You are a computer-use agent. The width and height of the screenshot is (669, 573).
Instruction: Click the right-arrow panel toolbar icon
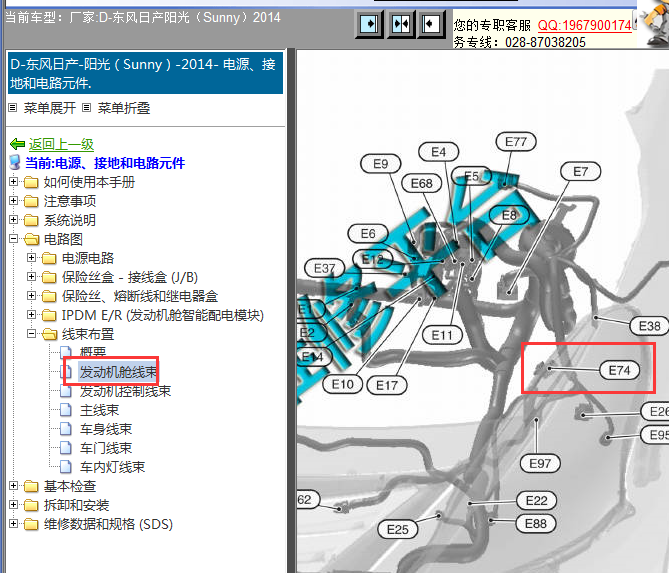(369, 24)
